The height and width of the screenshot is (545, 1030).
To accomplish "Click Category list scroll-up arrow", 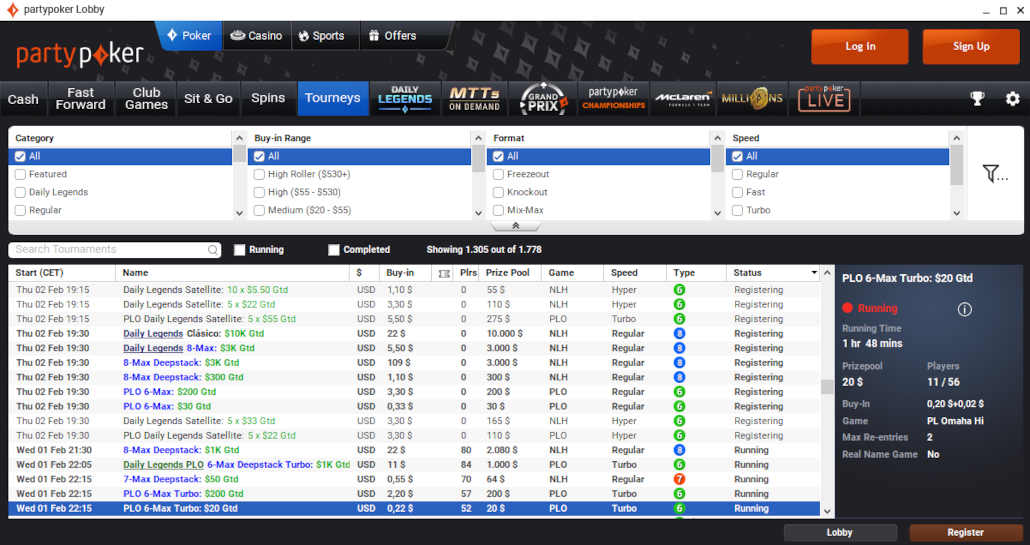I will point(239,138).
